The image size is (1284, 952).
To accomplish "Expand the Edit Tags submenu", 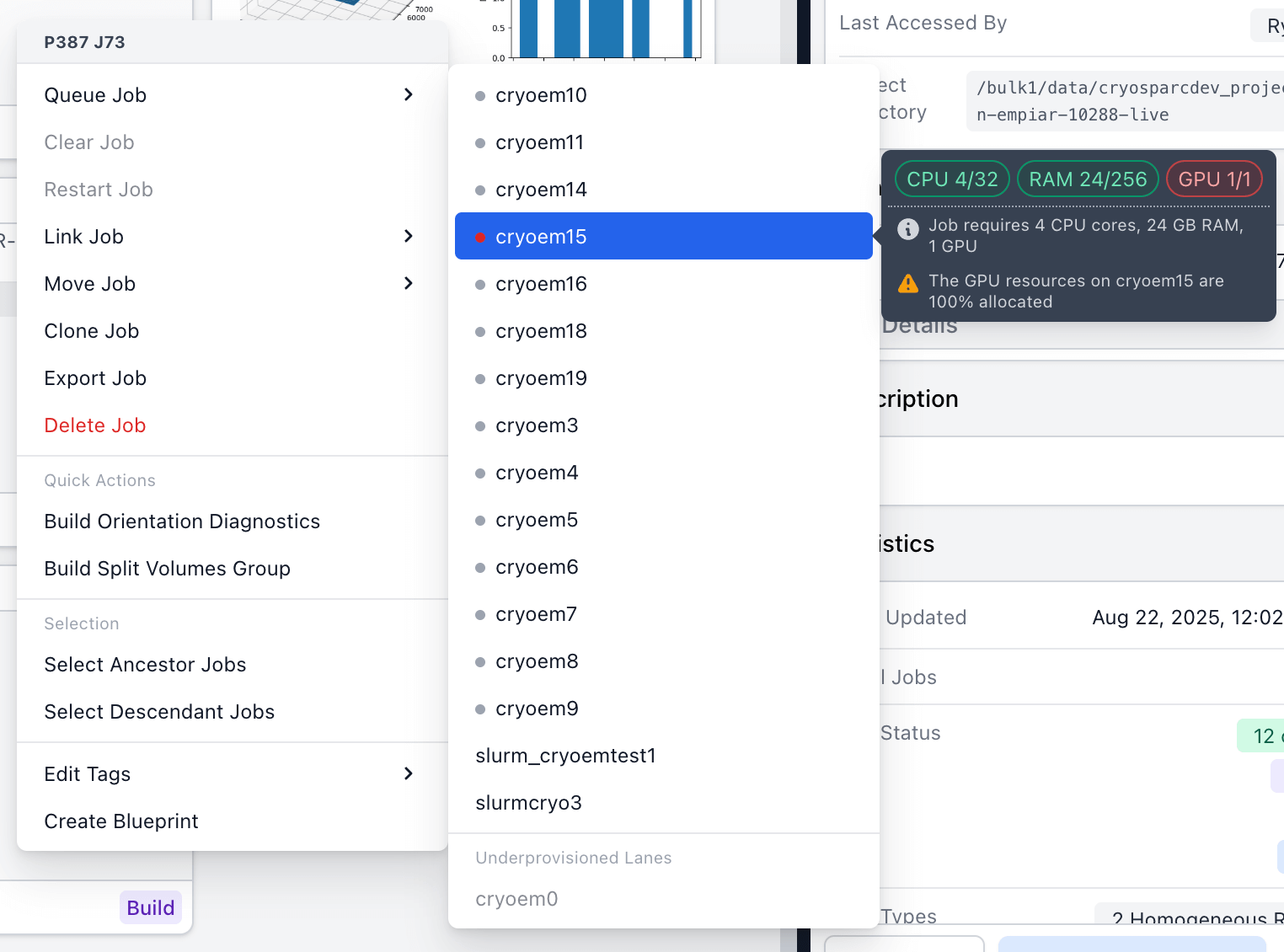I will (x=409, y=773).
